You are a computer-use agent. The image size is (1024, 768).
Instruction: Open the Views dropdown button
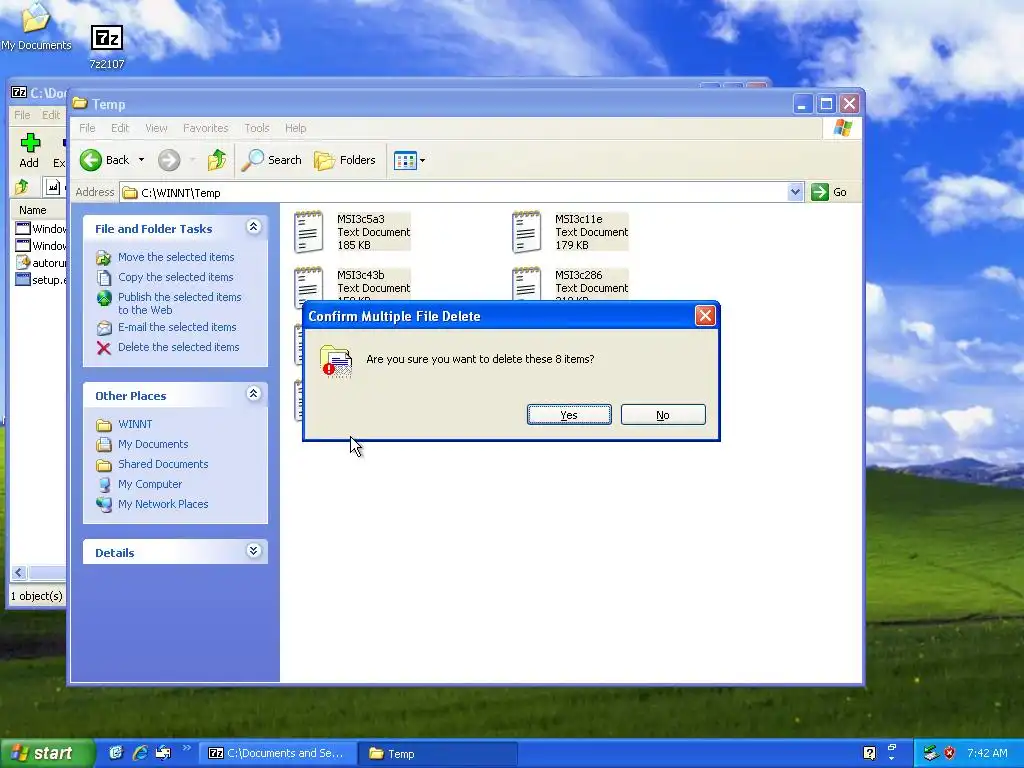(x=409, y=160)
